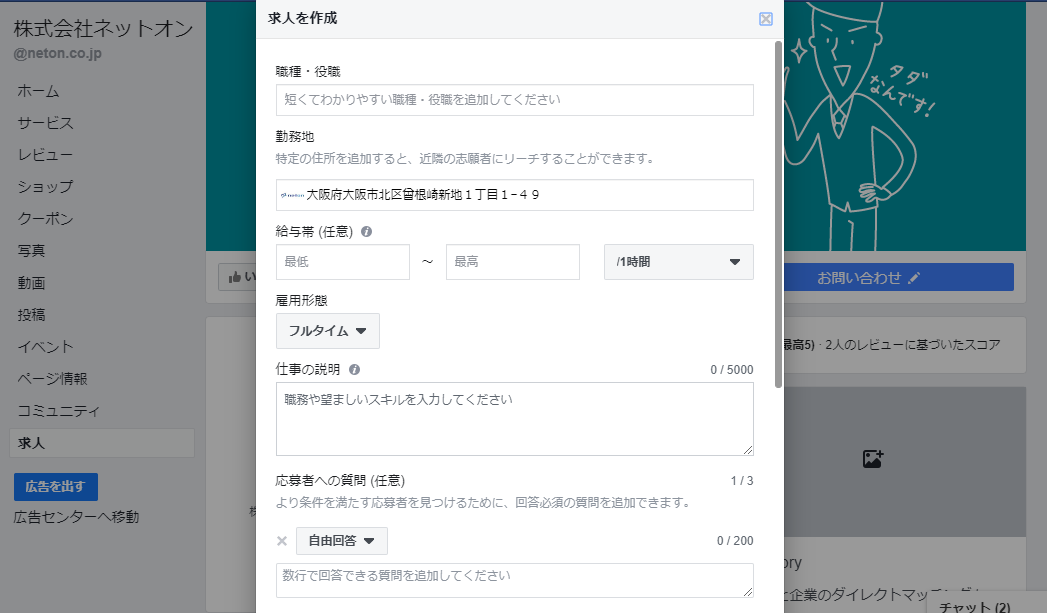Remove the 自由回答 question via X icon
This screenshot has width=1047, height=613.
pos(281,541)
